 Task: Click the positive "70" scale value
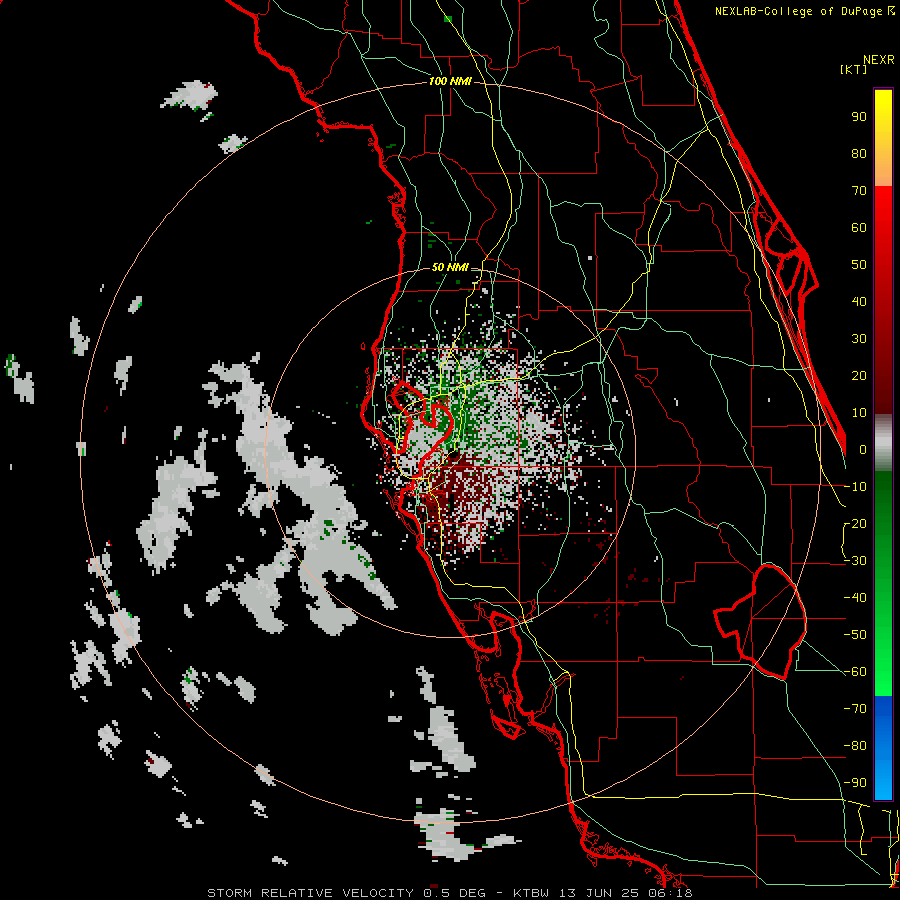(x=859, y=191)
